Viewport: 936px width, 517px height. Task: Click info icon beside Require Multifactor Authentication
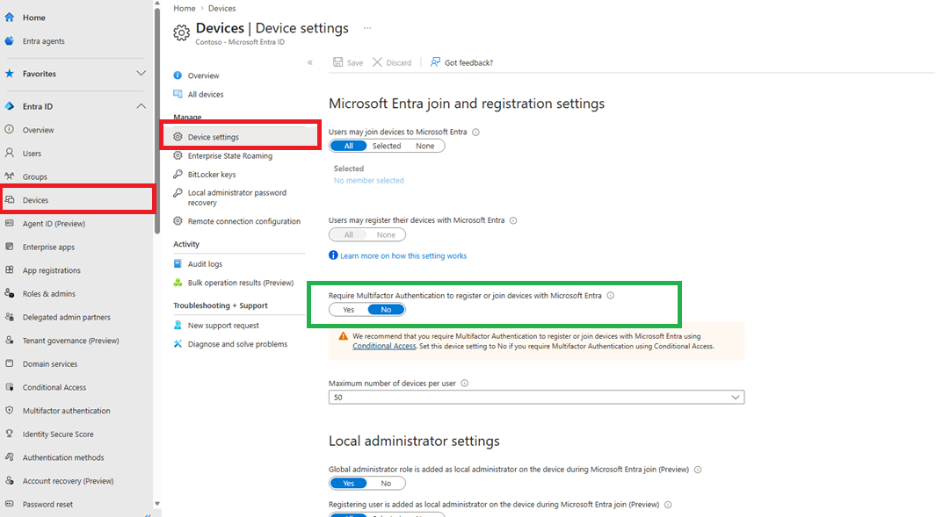[x=611, y=296]
